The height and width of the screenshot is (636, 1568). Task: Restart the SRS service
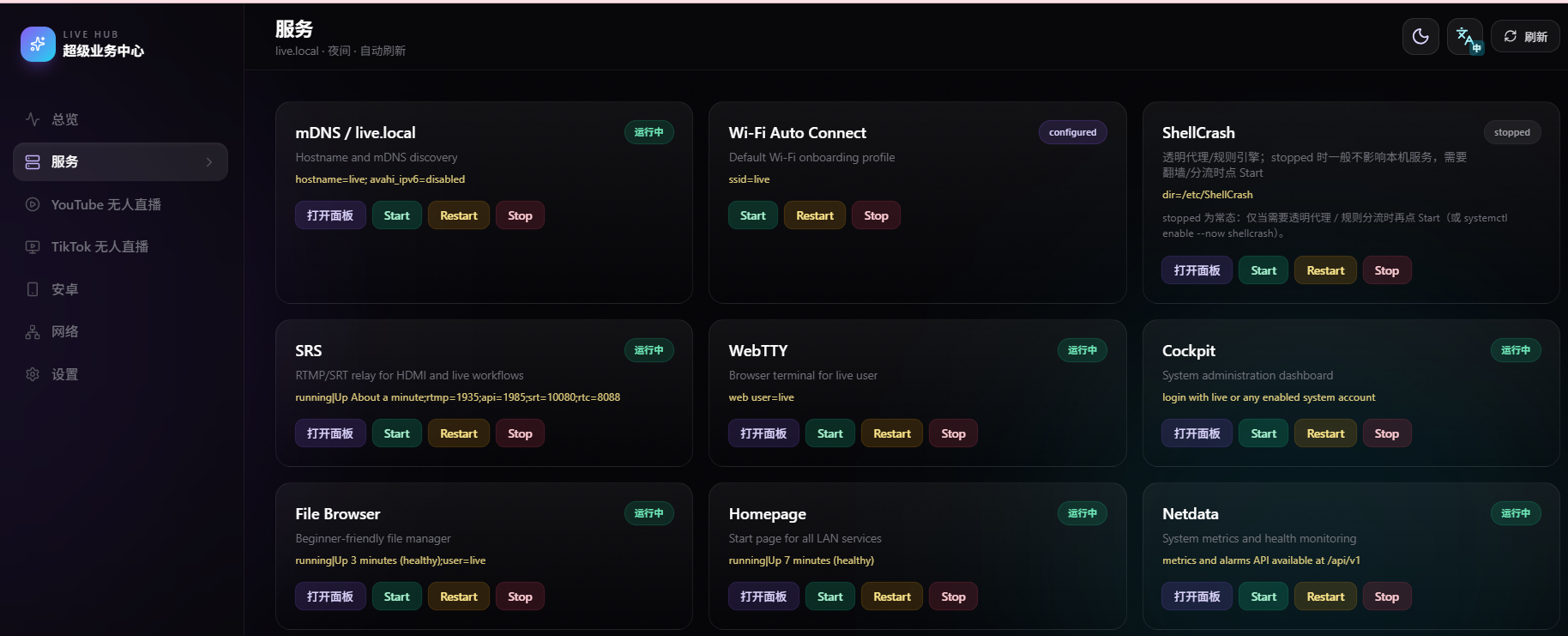tap(459, 433)
